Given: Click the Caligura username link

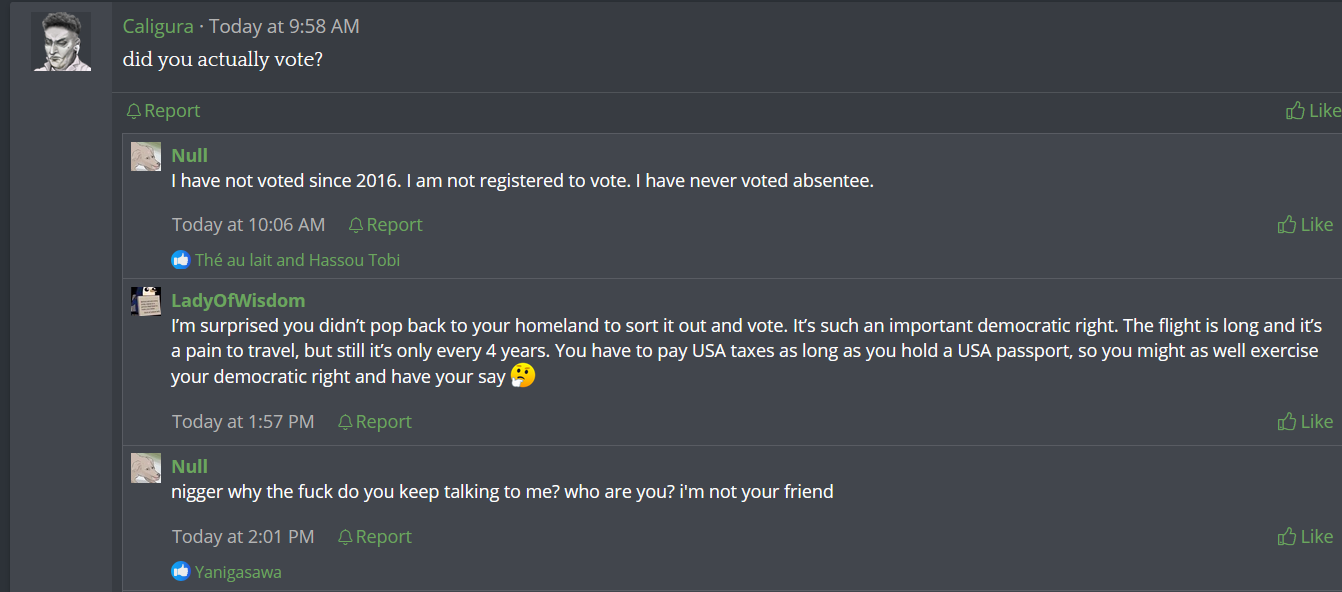Looking at the screenshot, I should coord(157,27).
